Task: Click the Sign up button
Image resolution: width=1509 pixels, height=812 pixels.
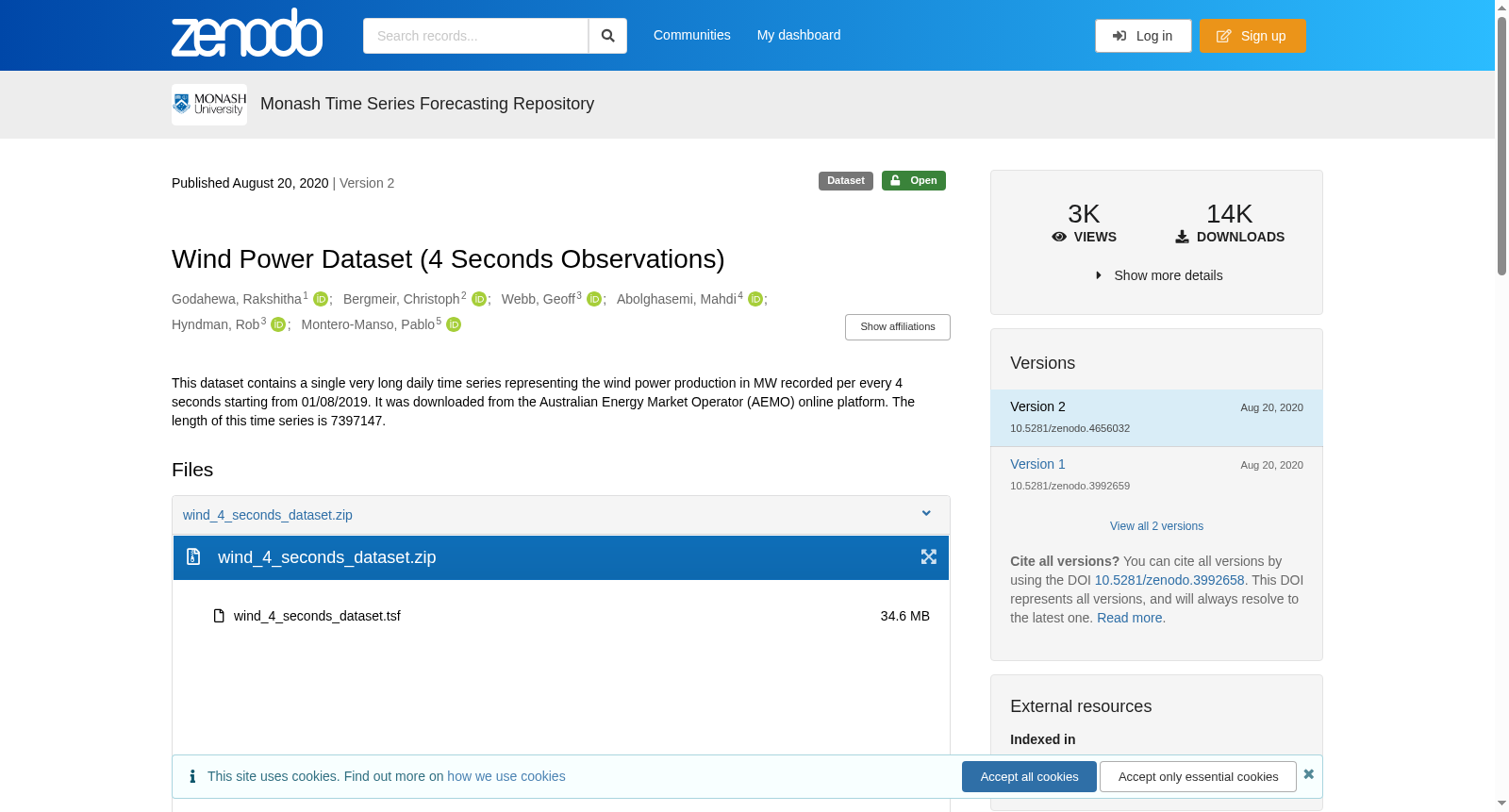Action: pyautogui.click(x=1252, y=36)
